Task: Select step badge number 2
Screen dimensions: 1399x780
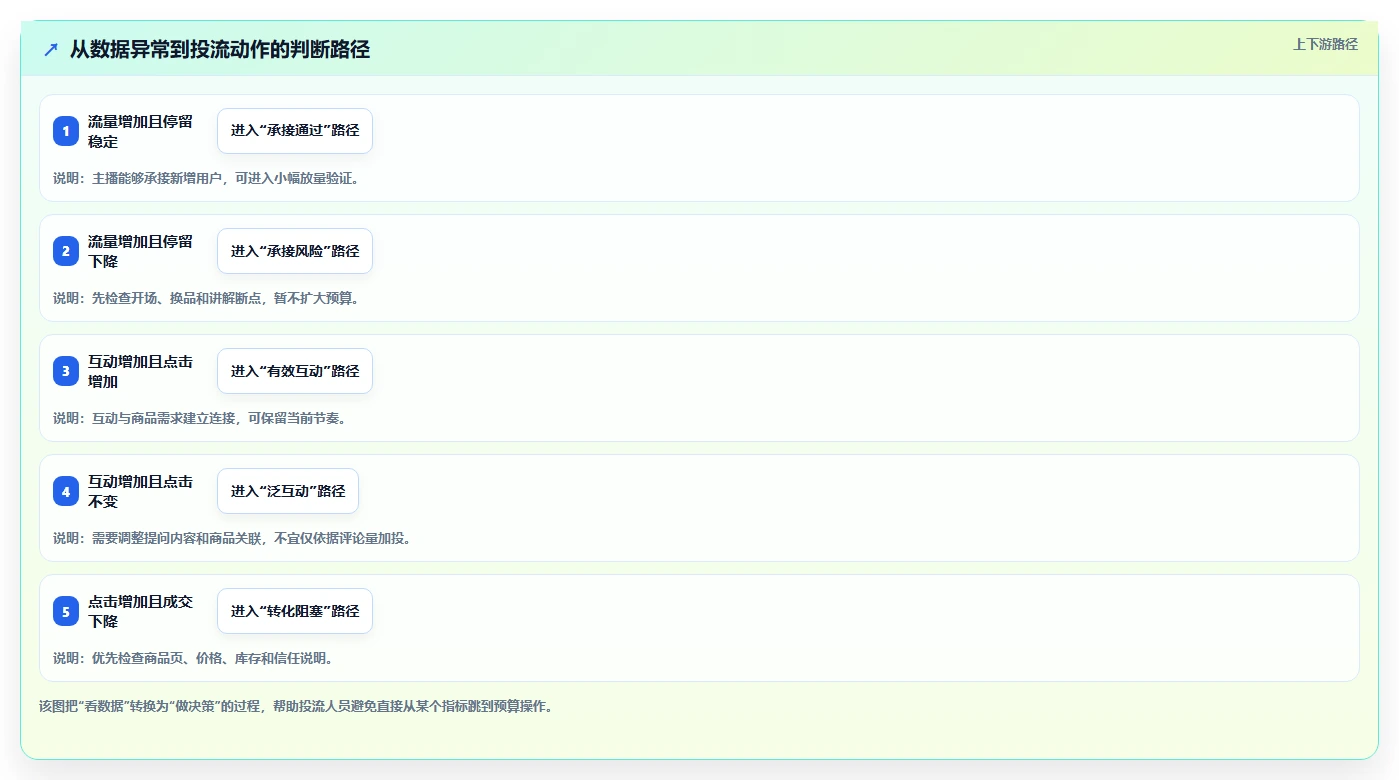Action: pyautogui.click(x=66, y=251)
